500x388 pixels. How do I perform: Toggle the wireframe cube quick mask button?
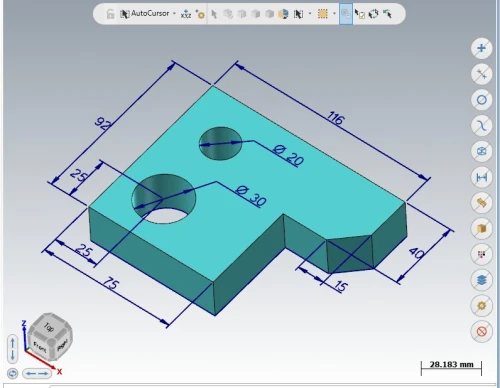(481, 151)
